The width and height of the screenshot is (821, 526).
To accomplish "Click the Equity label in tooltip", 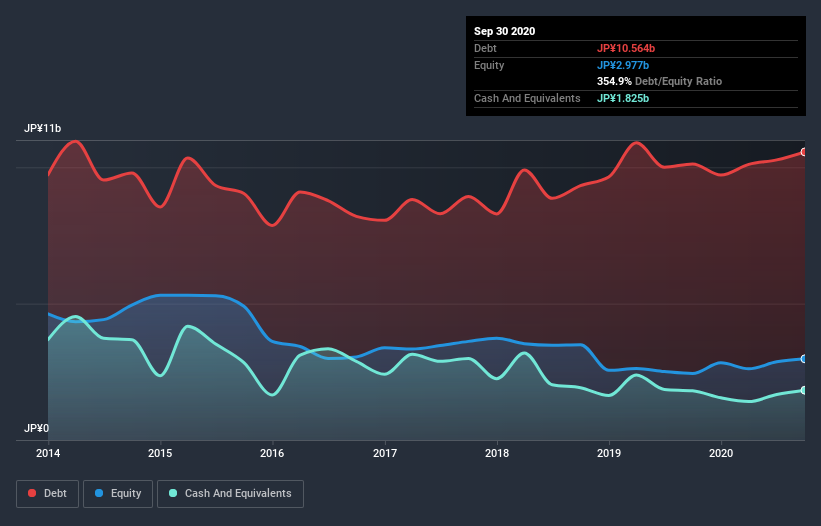I will (x=489, y=65).
